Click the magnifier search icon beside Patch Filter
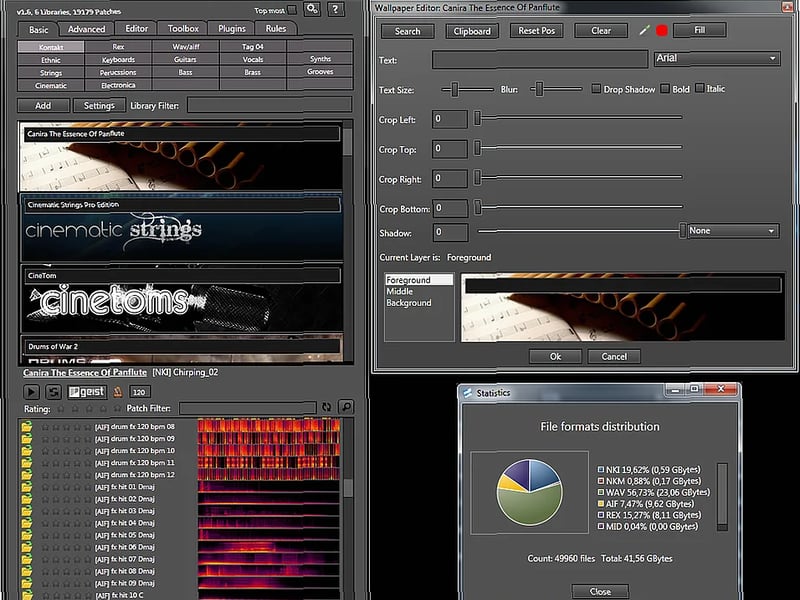 click(x=346, y=407)
